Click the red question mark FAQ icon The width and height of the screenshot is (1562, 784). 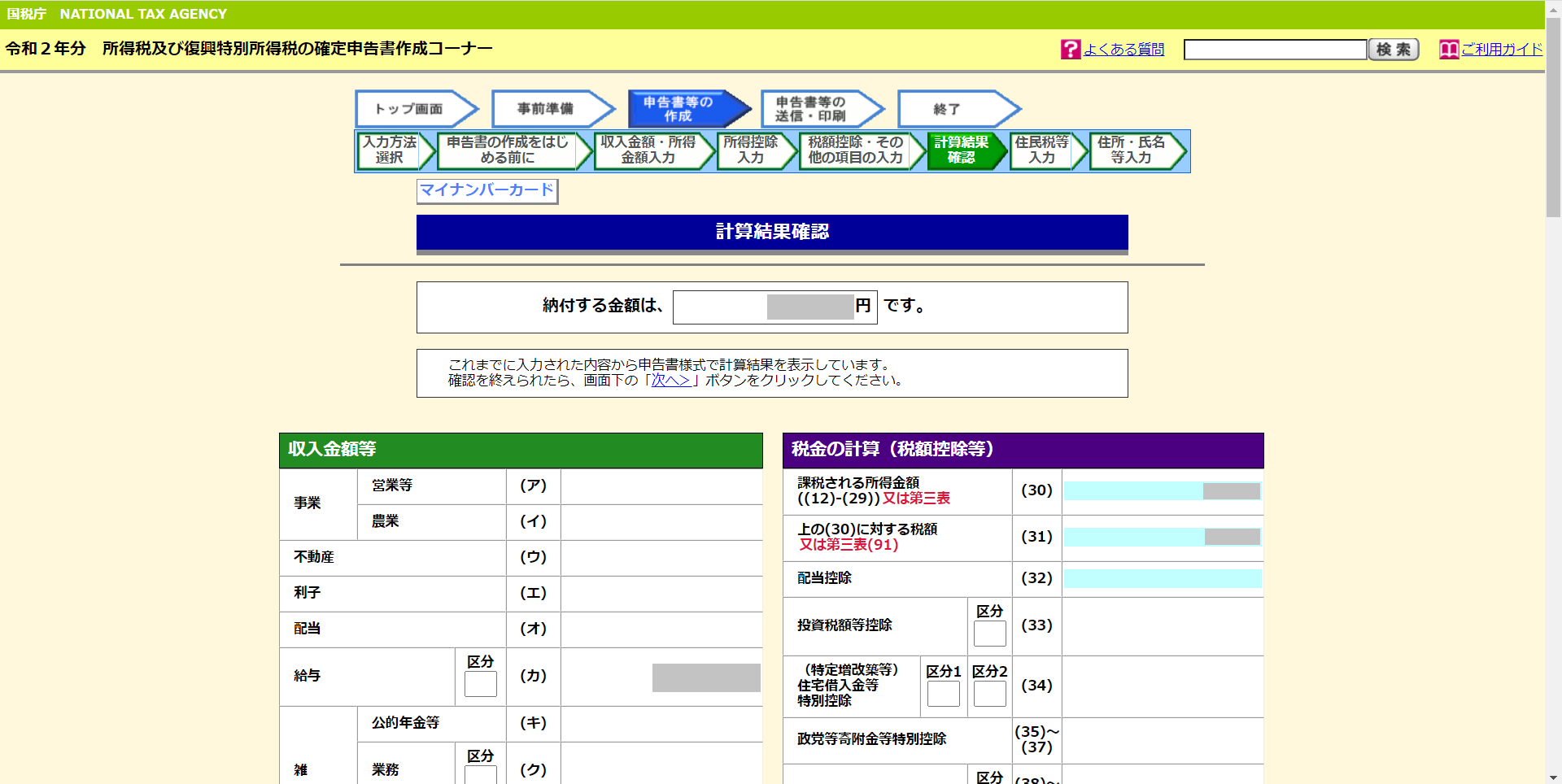tap(1070, 50)
